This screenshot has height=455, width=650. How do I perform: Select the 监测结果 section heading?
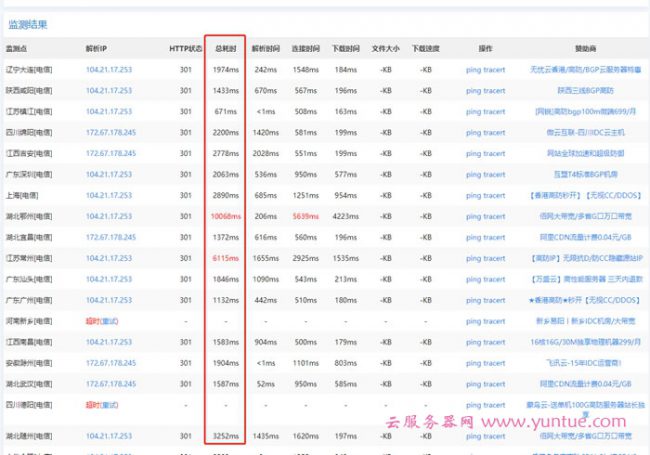coord(28,24)
